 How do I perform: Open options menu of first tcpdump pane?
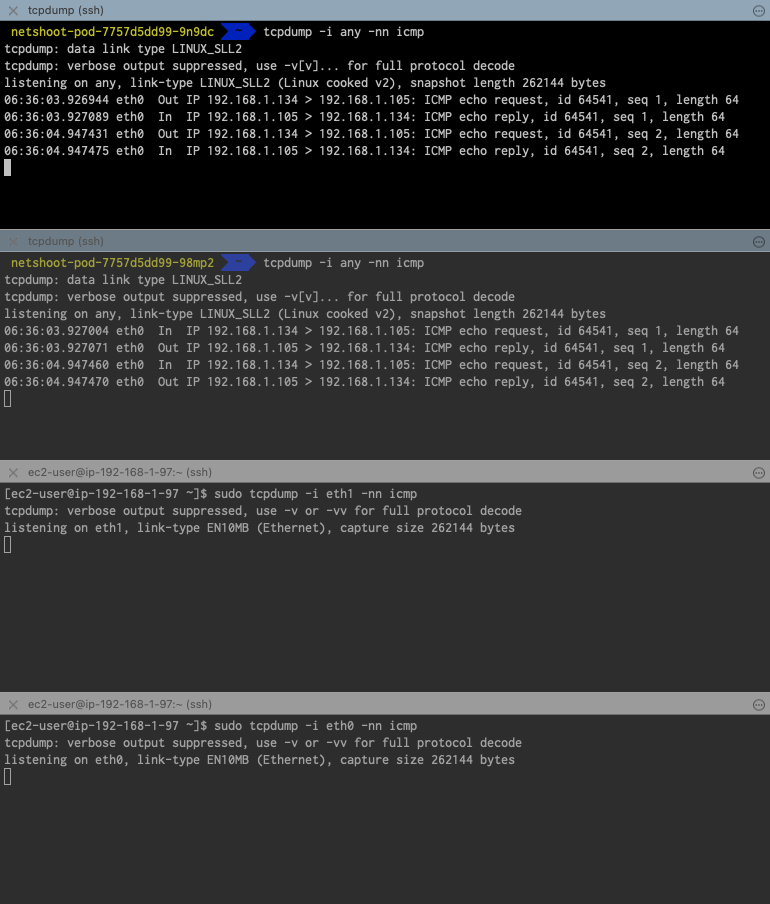pos(758,10)
